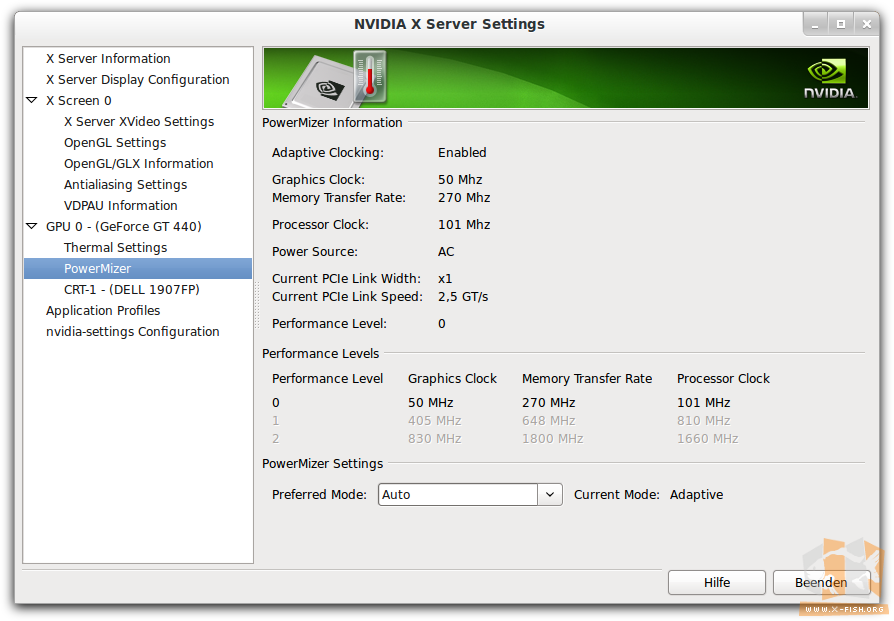Click the "Adaptive" current mode value

tap(697, 495)
